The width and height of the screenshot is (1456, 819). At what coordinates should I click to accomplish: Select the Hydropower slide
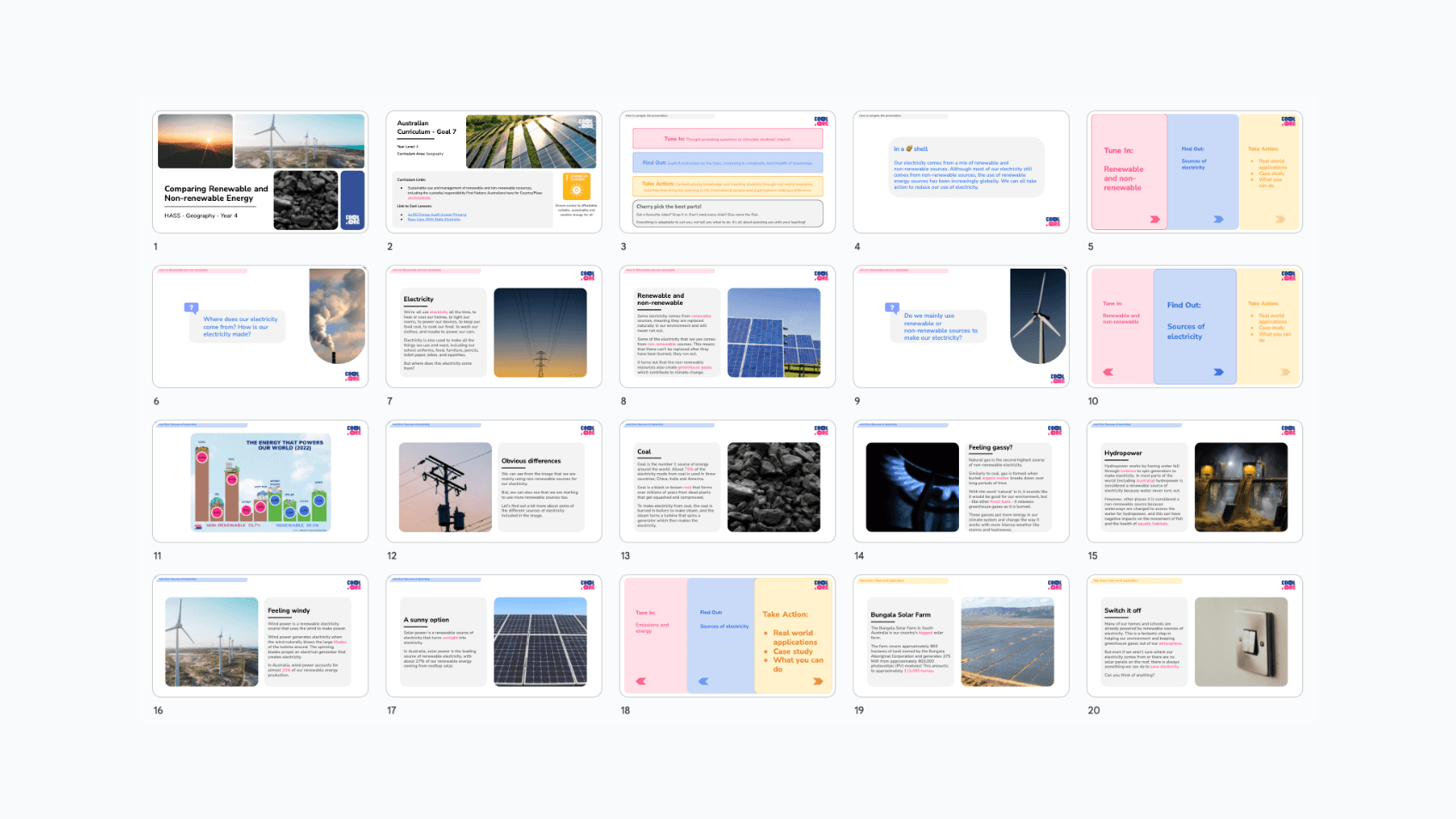[1194, 482]
